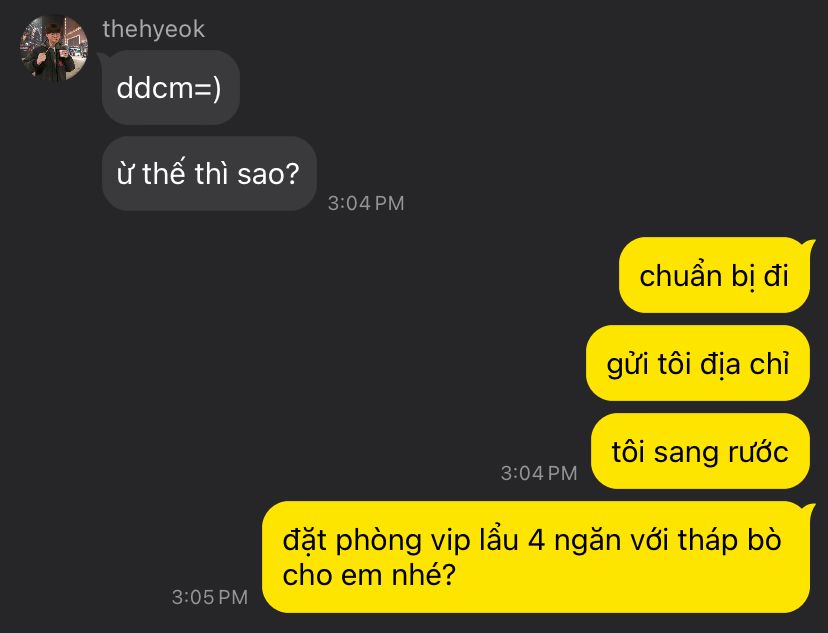Select the number 4 in the last message

(536, 541)
